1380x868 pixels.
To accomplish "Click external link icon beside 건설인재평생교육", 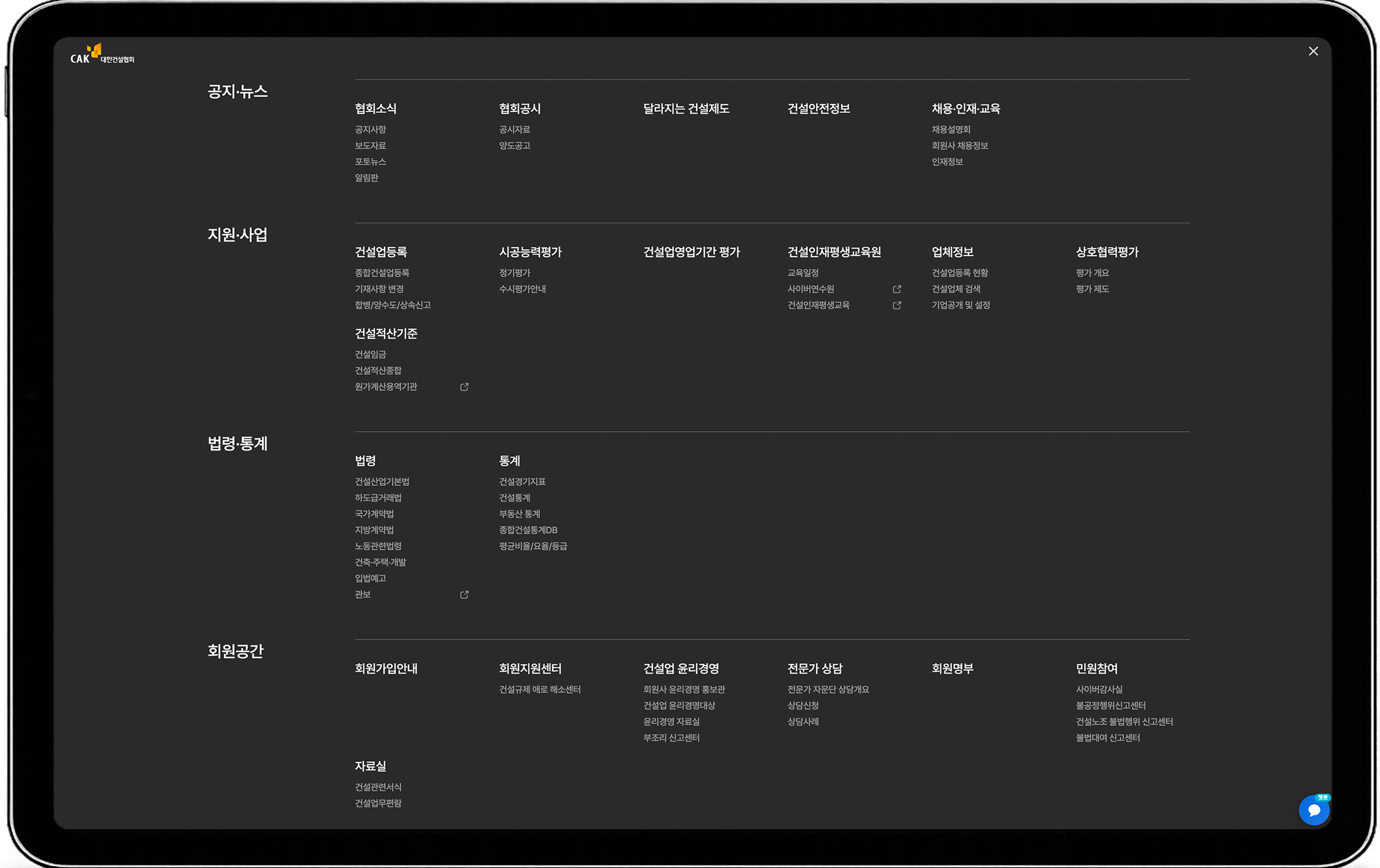I will click(897, 305).
